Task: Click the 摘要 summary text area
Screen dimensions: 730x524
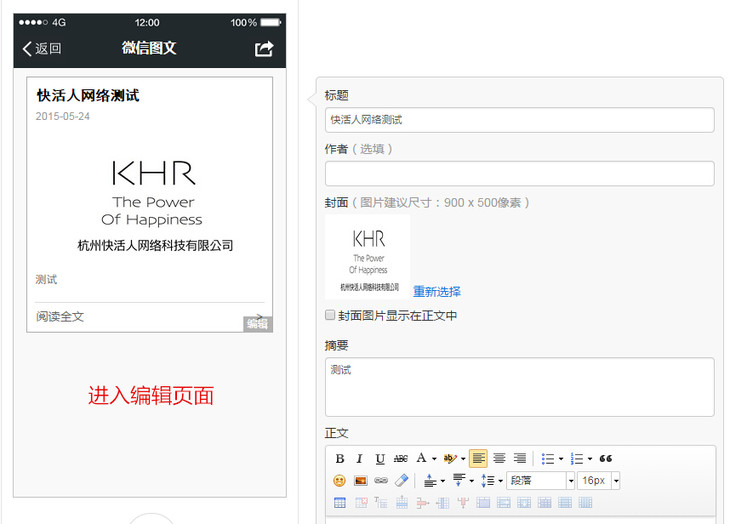Action: click(520, 387)
